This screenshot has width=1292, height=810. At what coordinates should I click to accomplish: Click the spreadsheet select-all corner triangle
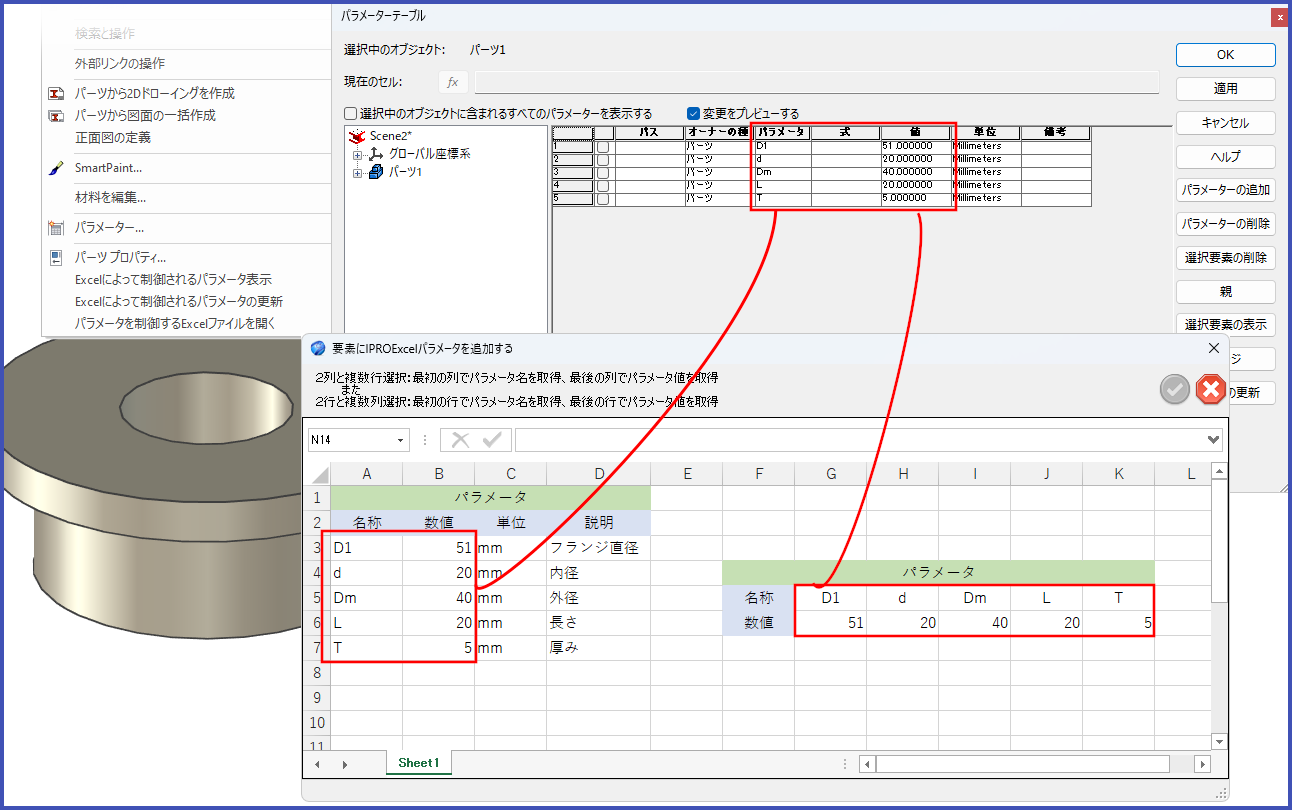(319, 474)
